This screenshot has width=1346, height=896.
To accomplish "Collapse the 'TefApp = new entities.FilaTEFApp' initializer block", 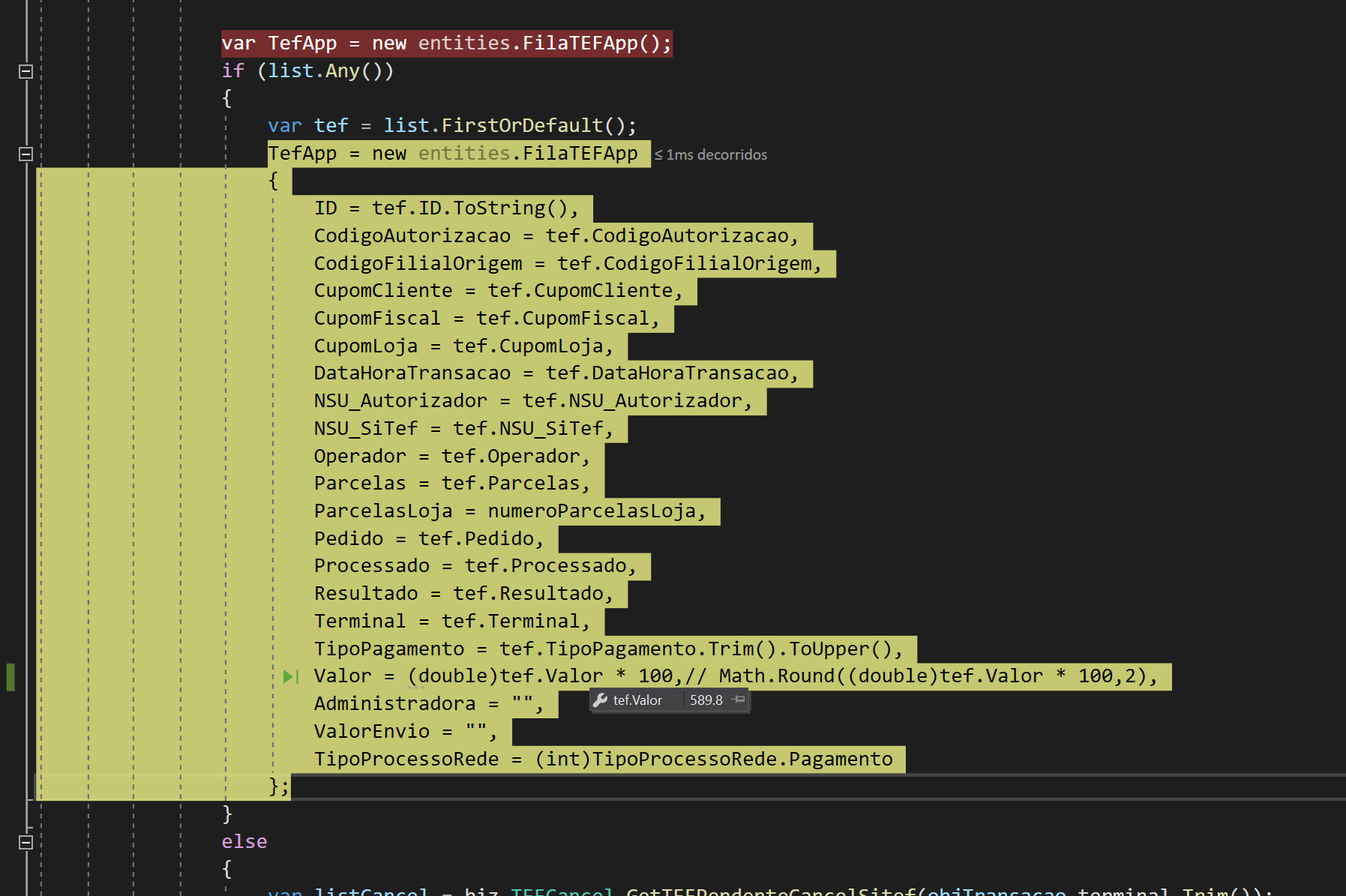I will [x=25, y=154].
